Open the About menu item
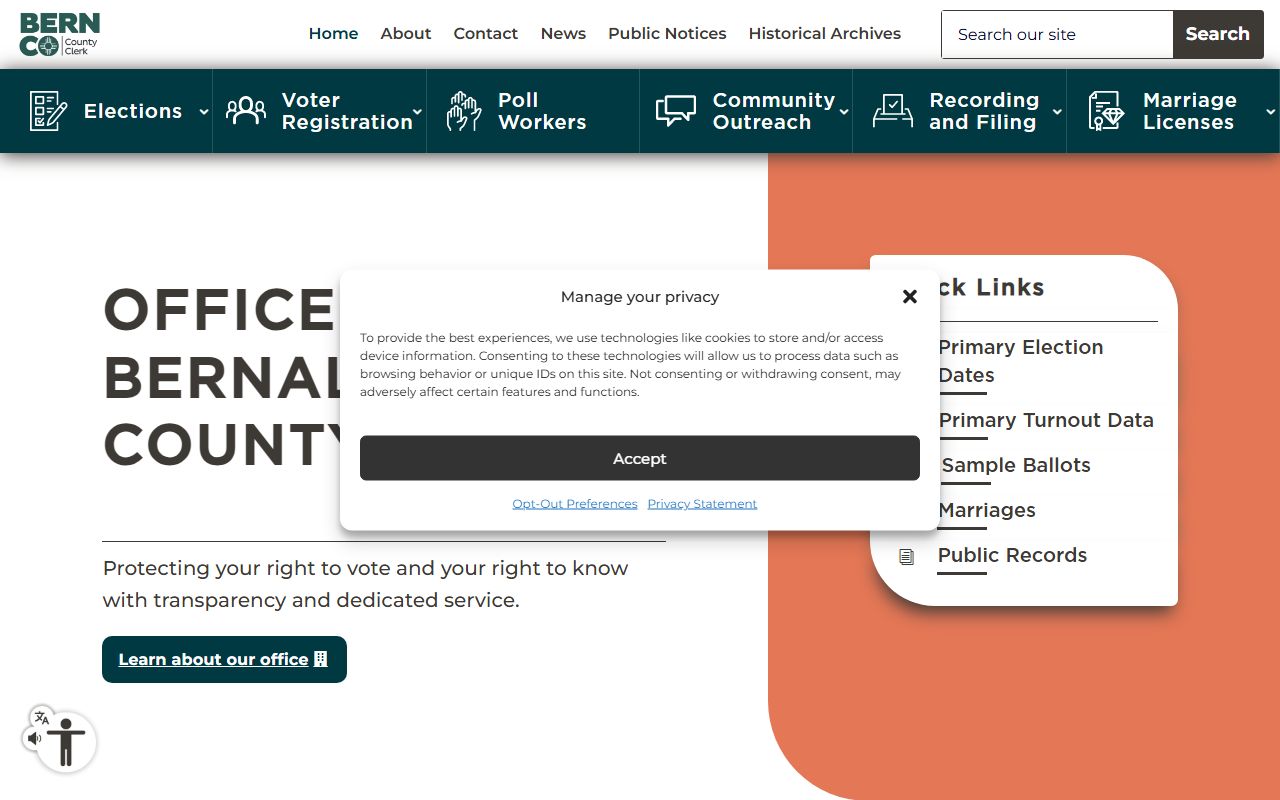Screen dimensions: 1280x800 (x=406, y=34)
